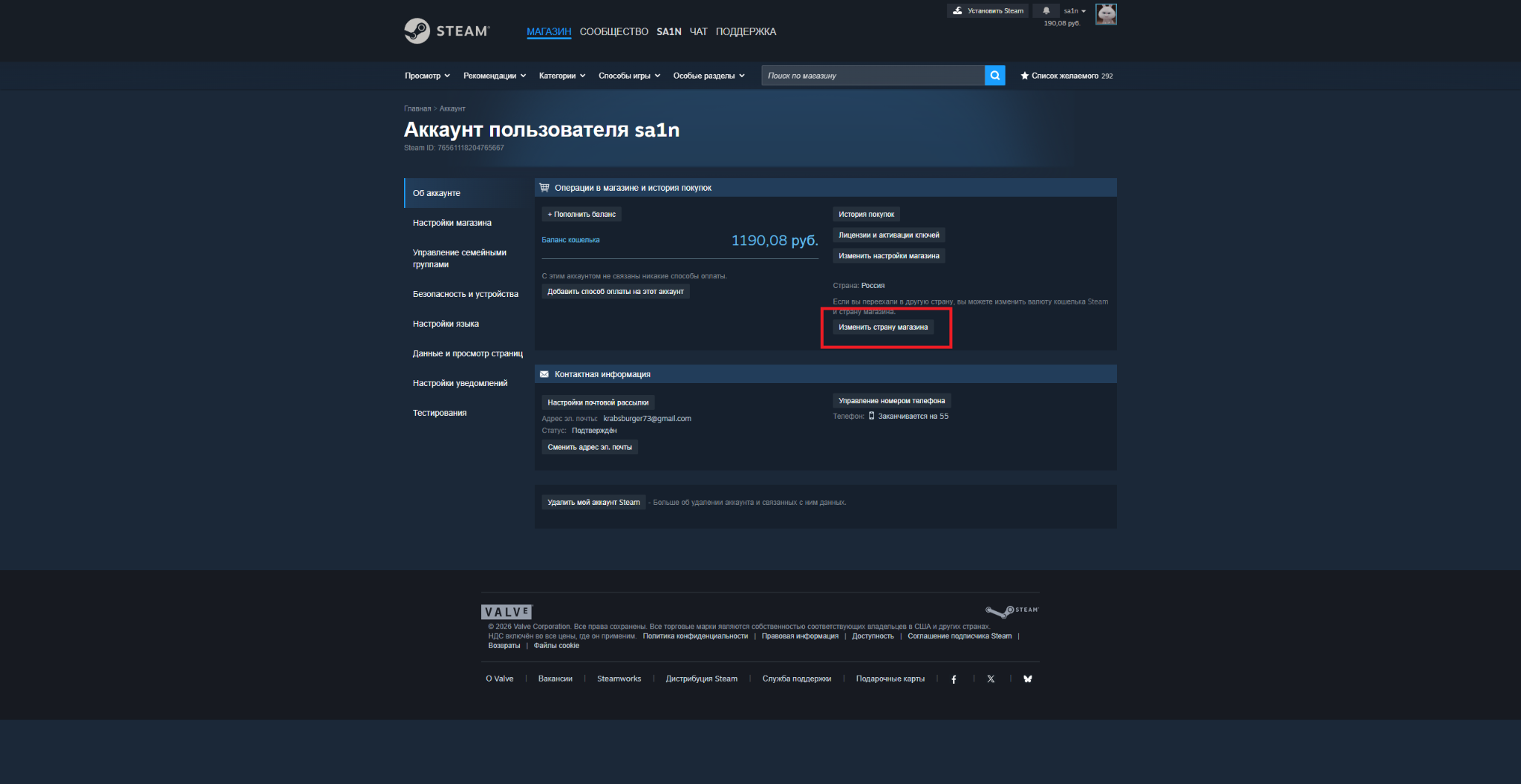Open the "Политика конфиденциальности" footer link
This screenshot has width=1521, height=784.
click(695, 636)
